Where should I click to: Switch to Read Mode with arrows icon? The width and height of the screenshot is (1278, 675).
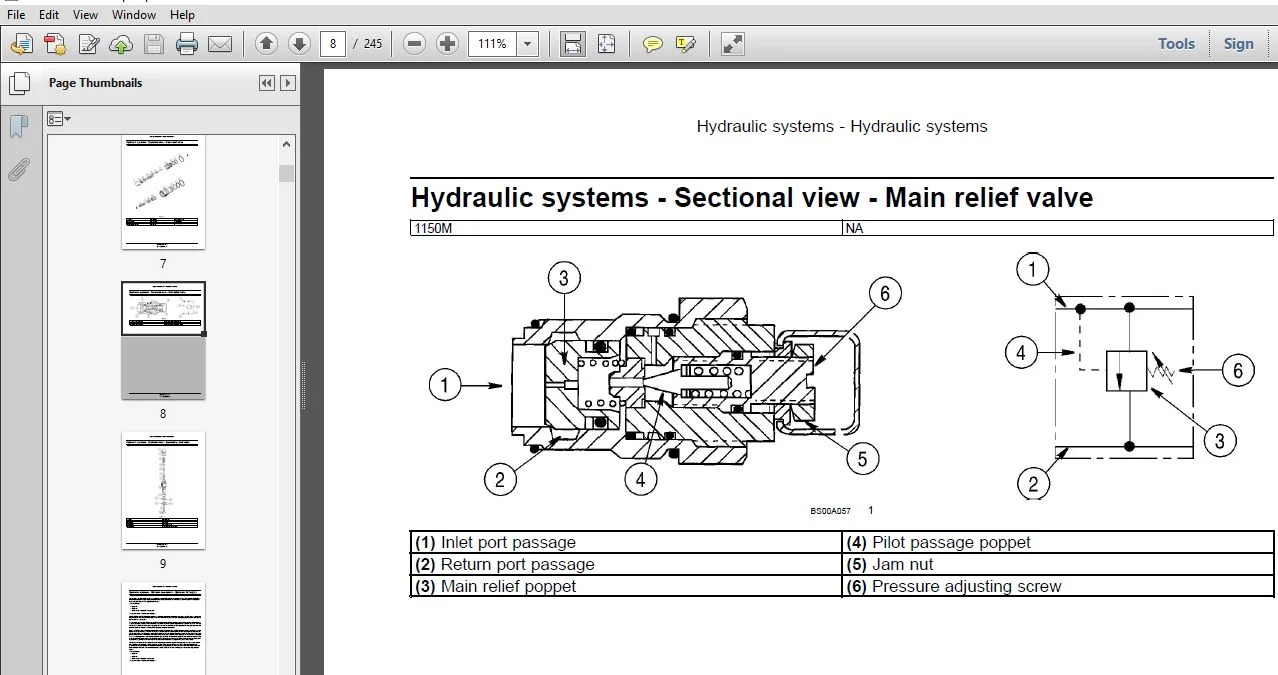pos(733,43)
